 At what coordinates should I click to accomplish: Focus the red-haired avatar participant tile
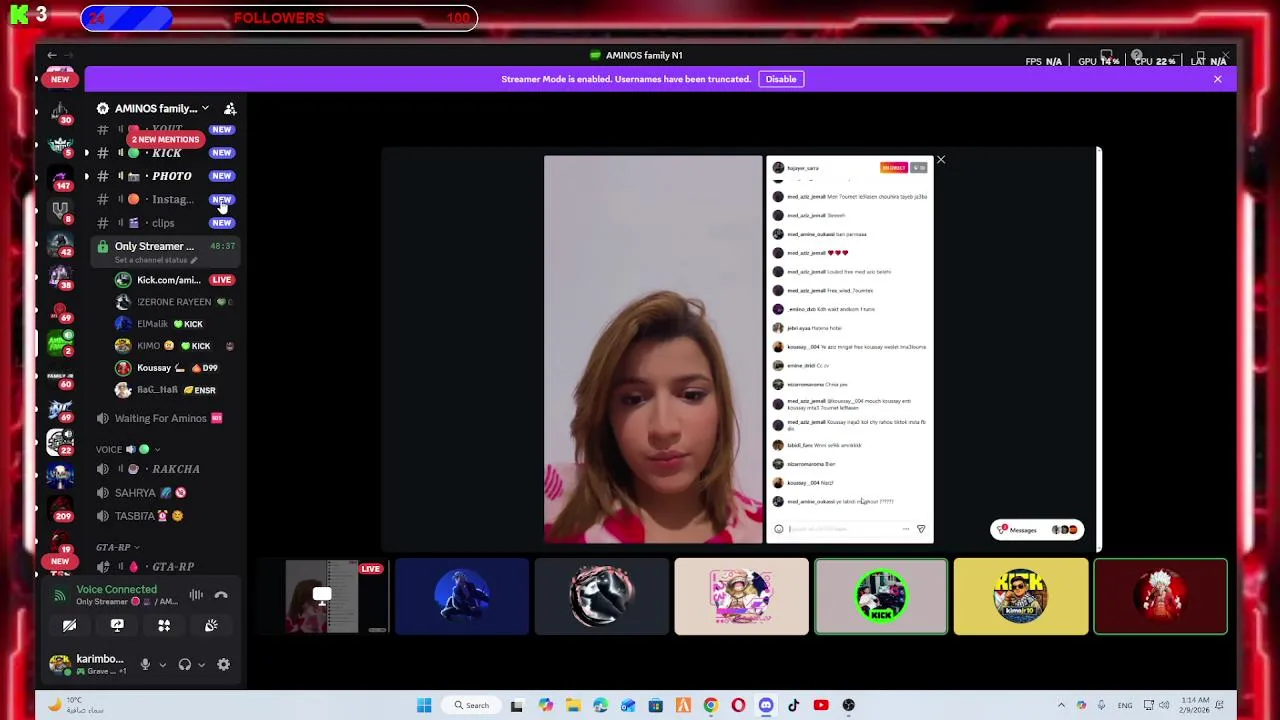1160,597
